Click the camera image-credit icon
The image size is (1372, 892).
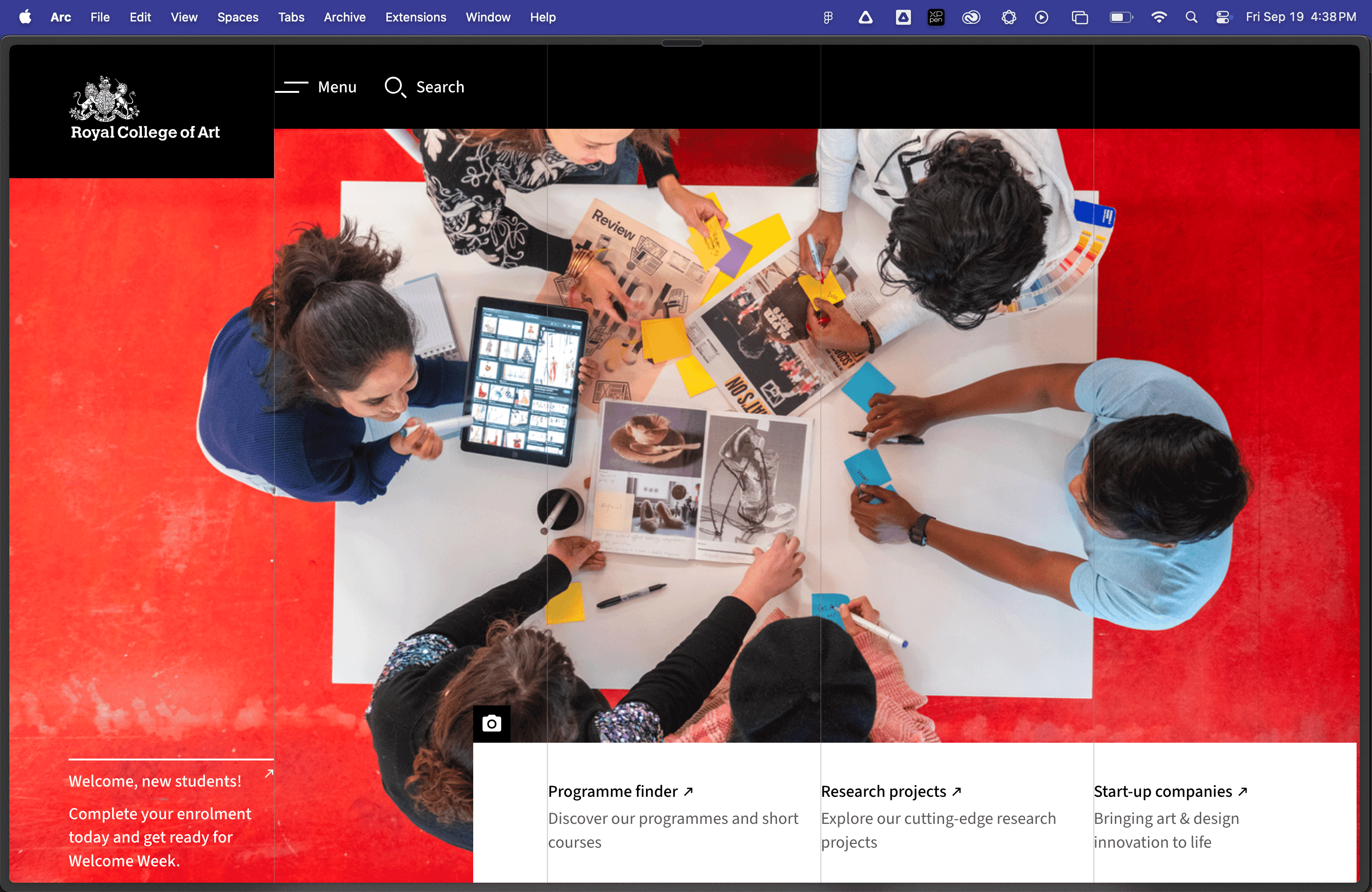(491, 724)
